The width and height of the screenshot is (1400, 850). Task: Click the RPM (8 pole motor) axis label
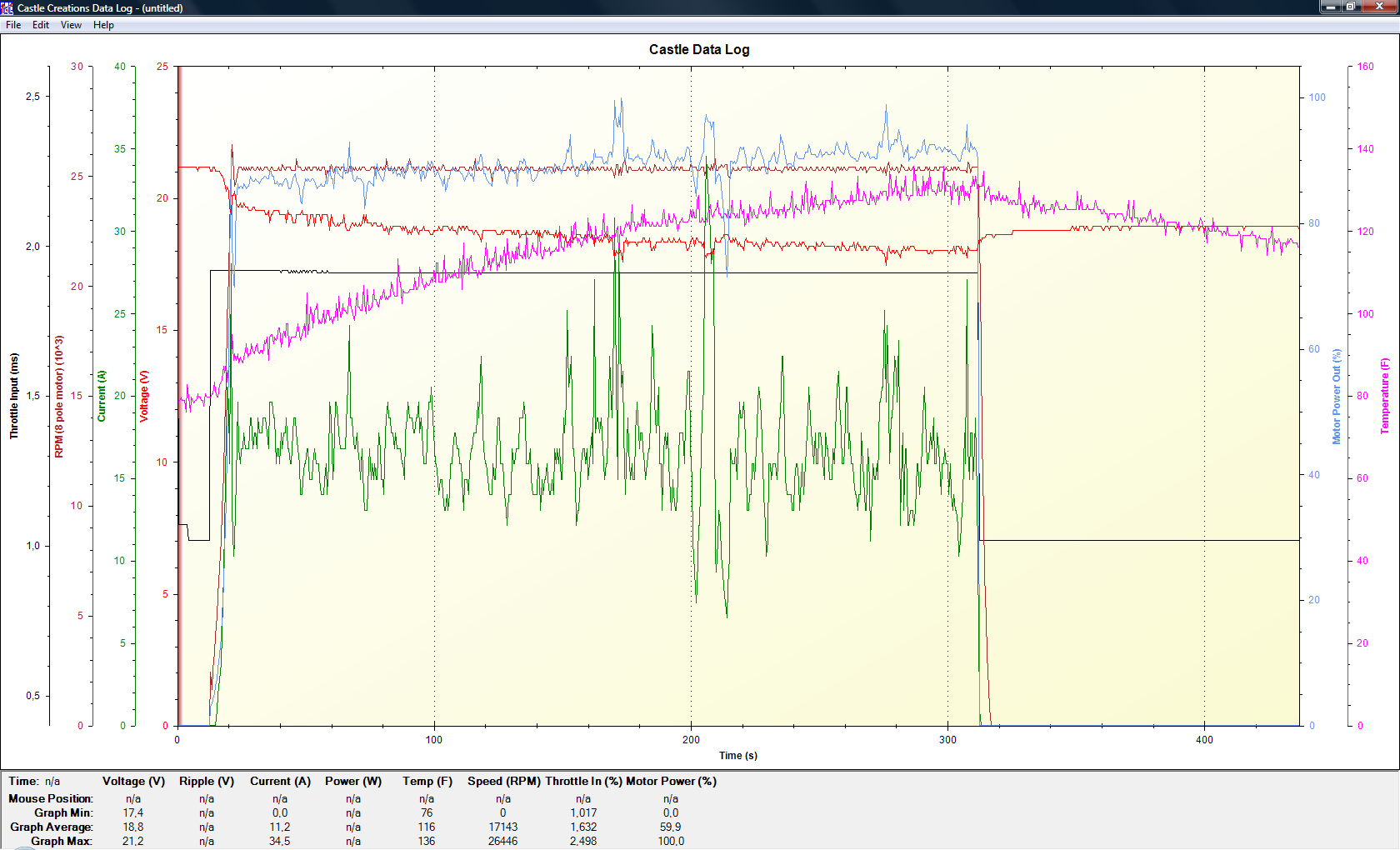point(59,397)
